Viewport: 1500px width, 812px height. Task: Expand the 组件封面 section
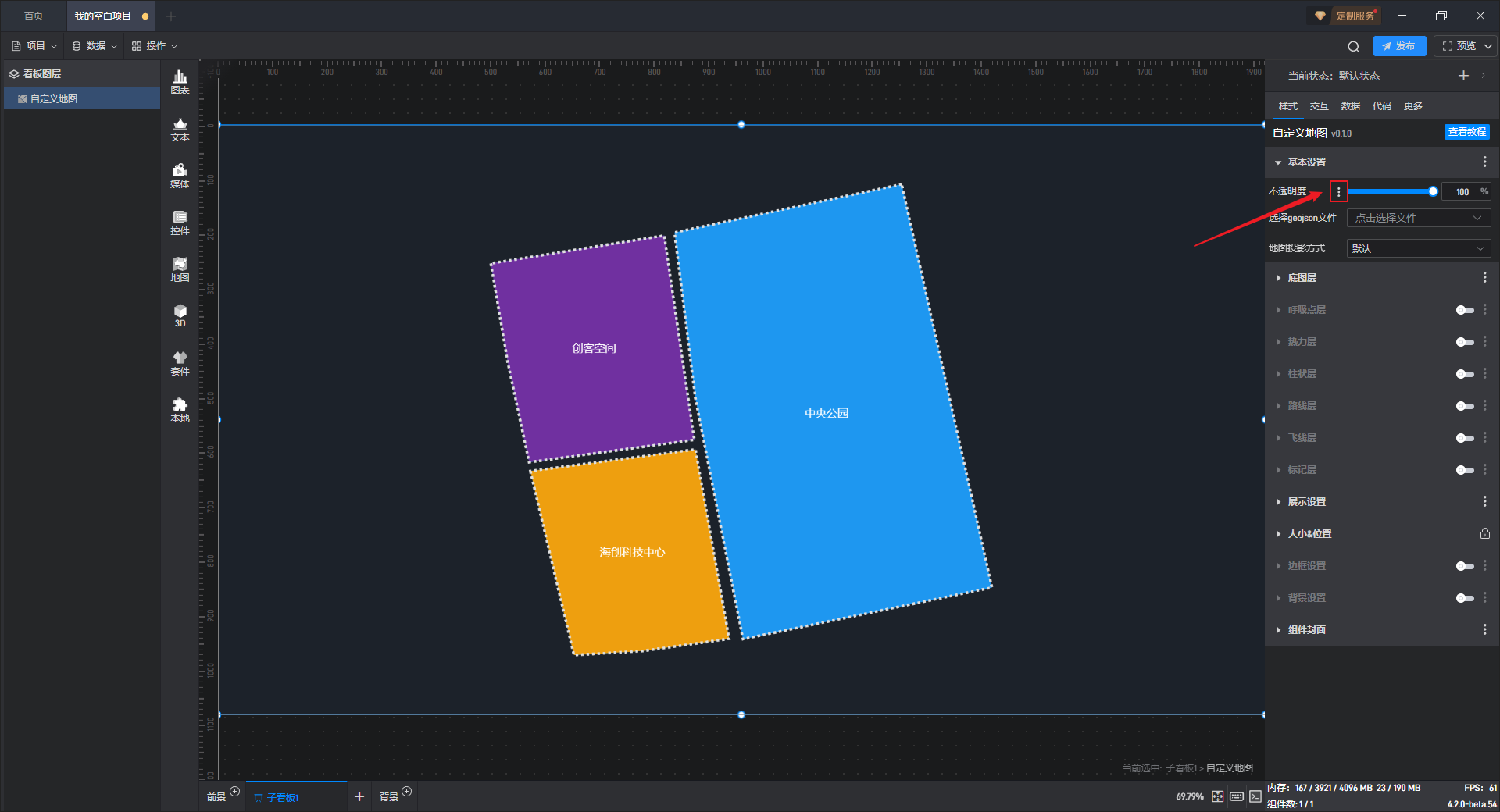coord(1278,630)
